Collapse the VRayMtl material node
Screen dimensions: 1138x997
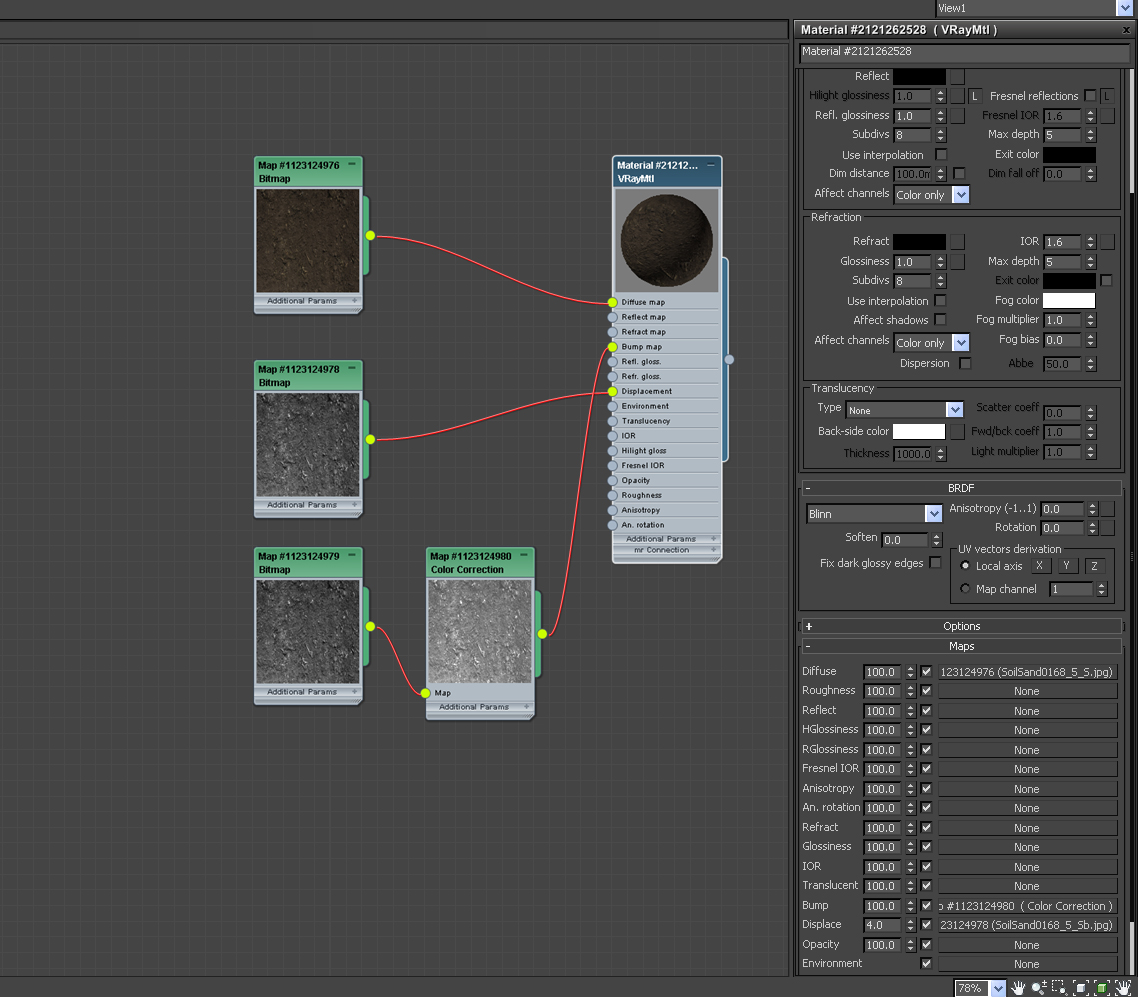pos(711,165)
